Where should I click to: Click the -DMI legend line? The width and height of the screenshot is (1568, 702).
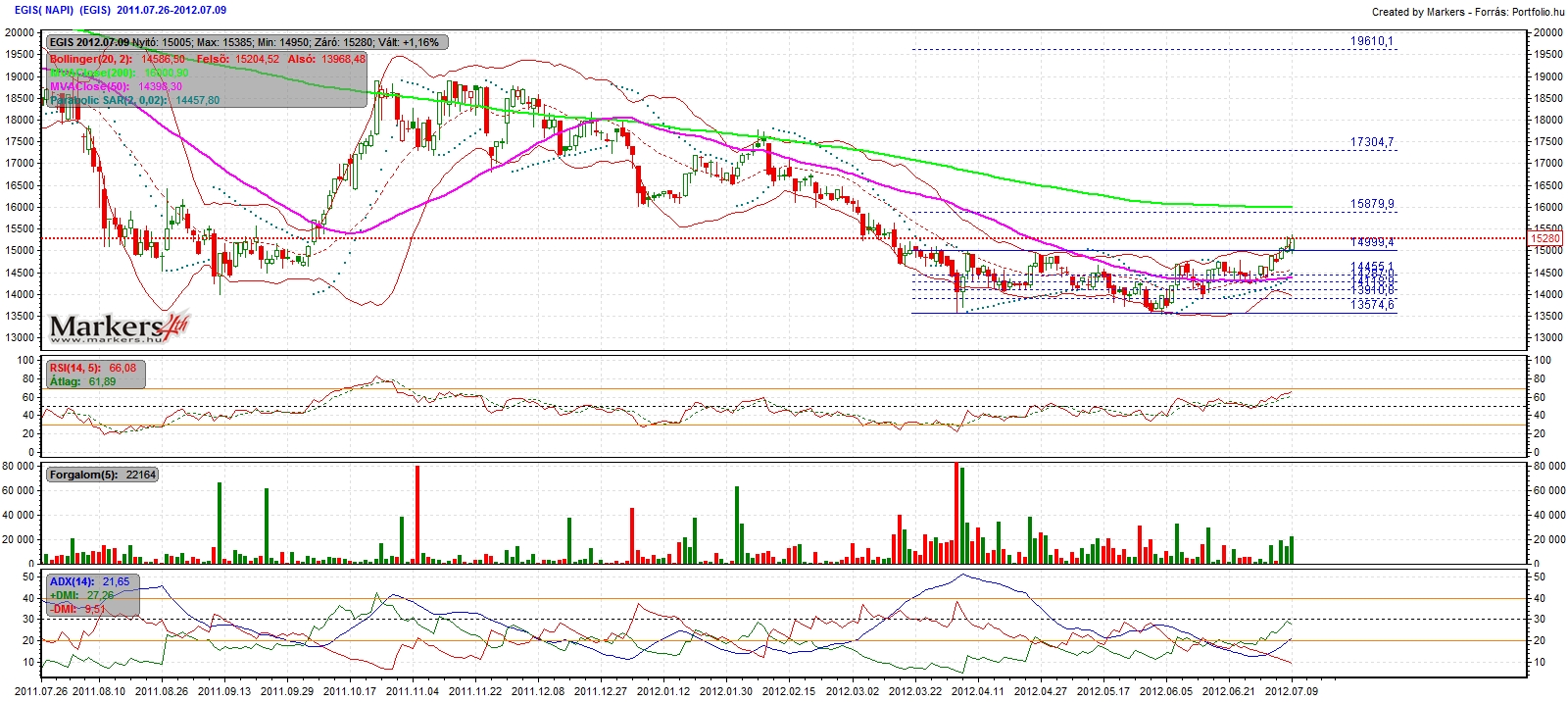(x=77, y=609)
